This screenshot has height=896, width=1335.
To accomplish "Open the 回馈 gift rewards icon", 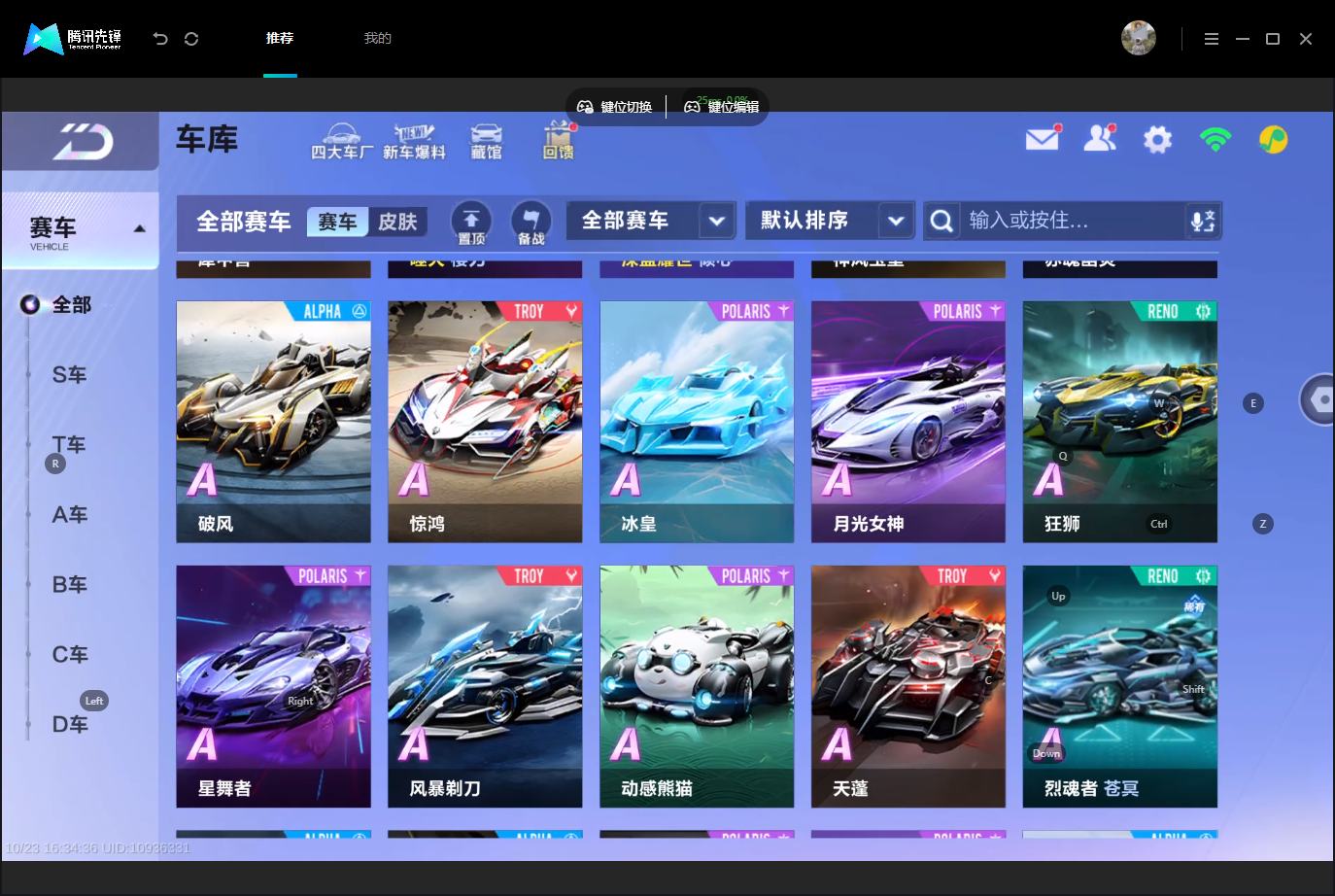I will click(558, 142).
